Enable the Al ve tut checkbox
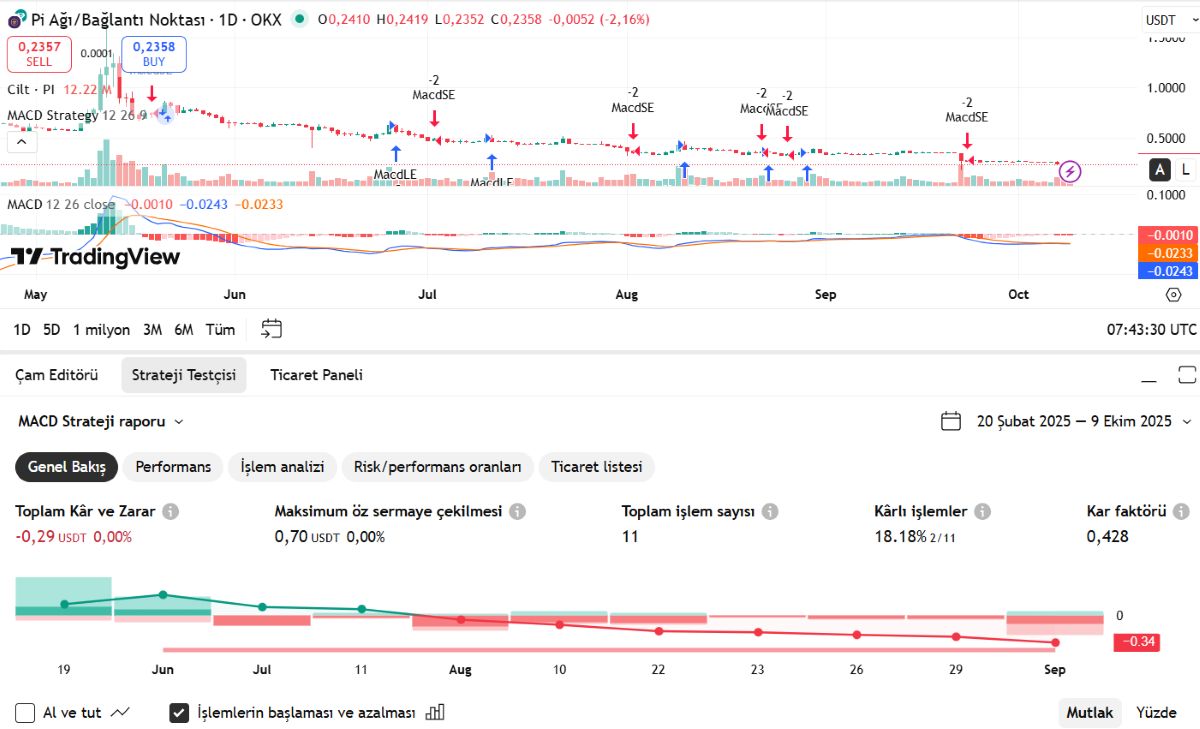Image resolution: width=1200 pixels, height=729 pixels. (x=25, y=713)
